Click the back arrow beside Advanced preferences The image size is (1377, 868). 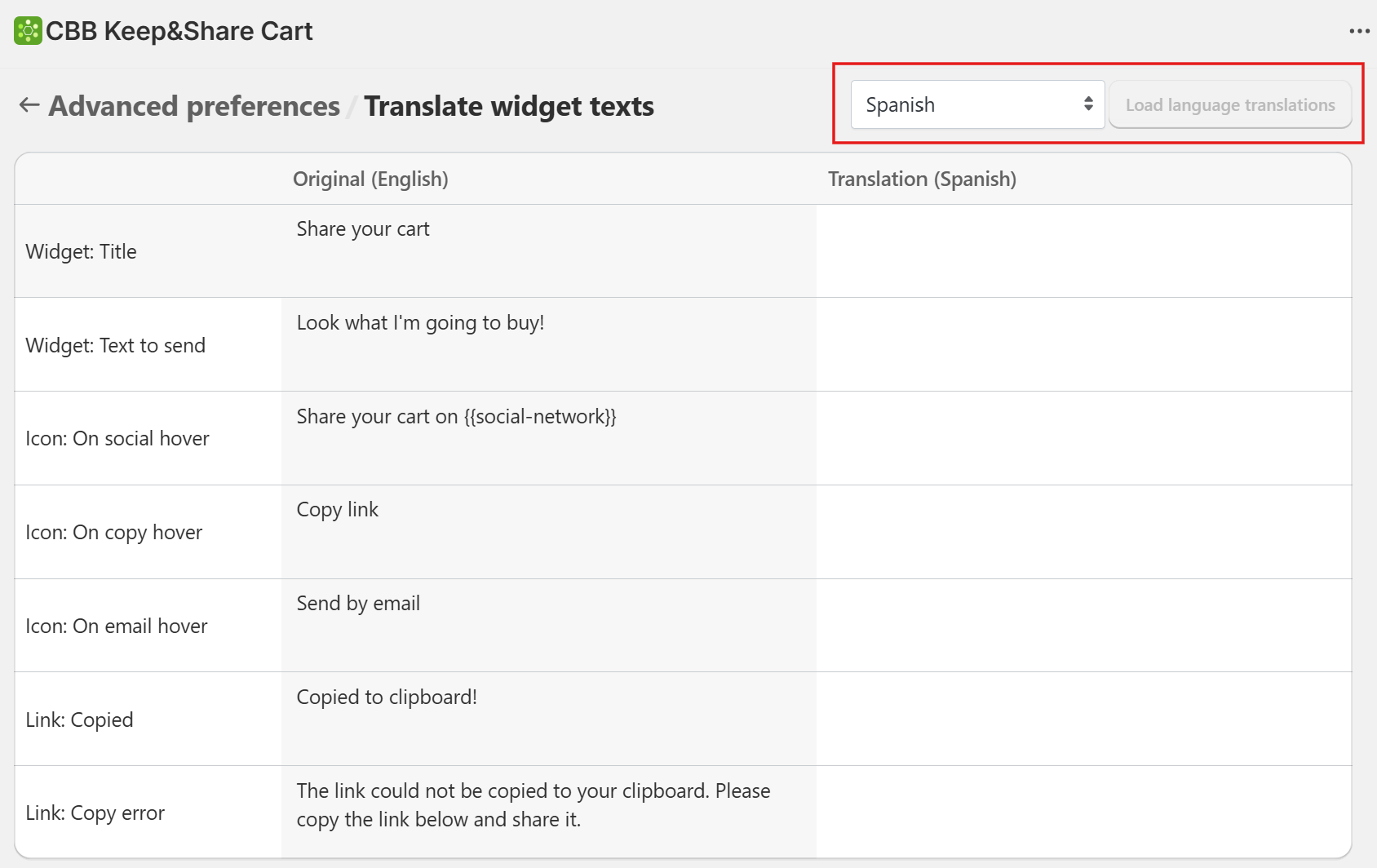coord(29,105)
